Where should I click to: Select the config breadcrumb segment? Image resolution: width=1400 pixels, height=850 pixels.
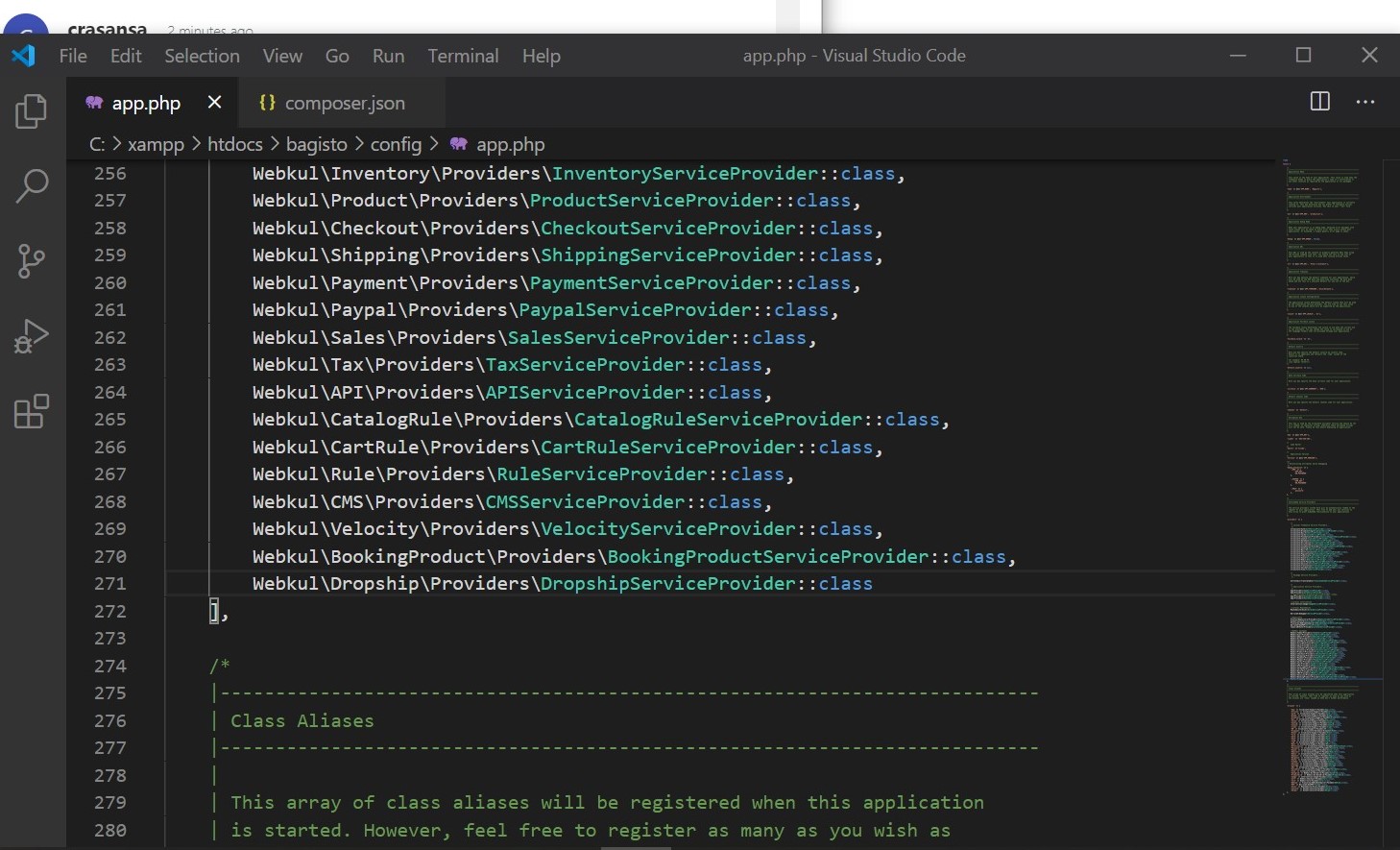coord(396,144)
